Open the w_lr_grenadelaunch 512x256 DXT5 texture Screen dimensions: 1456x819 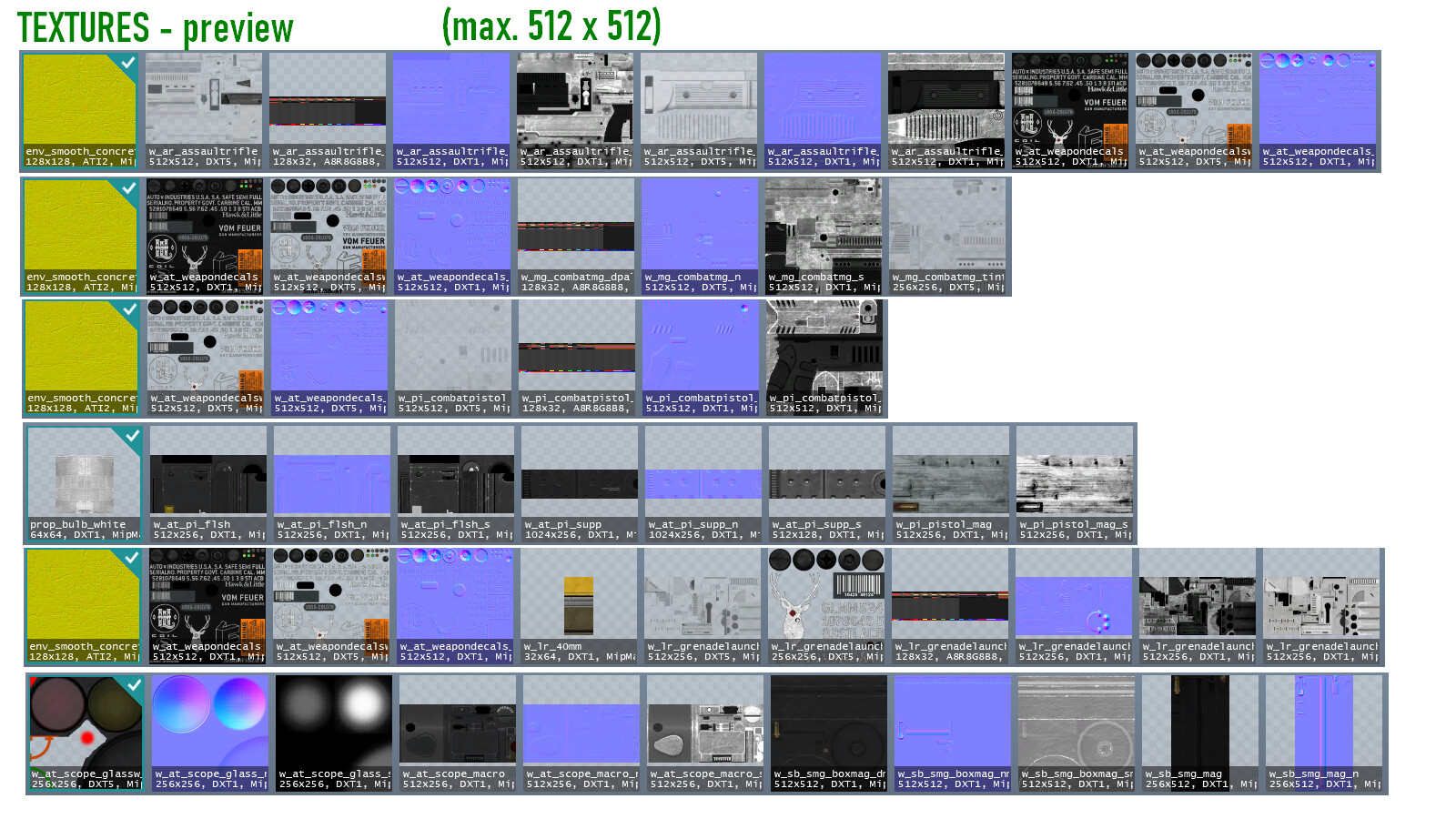point(703,606)
